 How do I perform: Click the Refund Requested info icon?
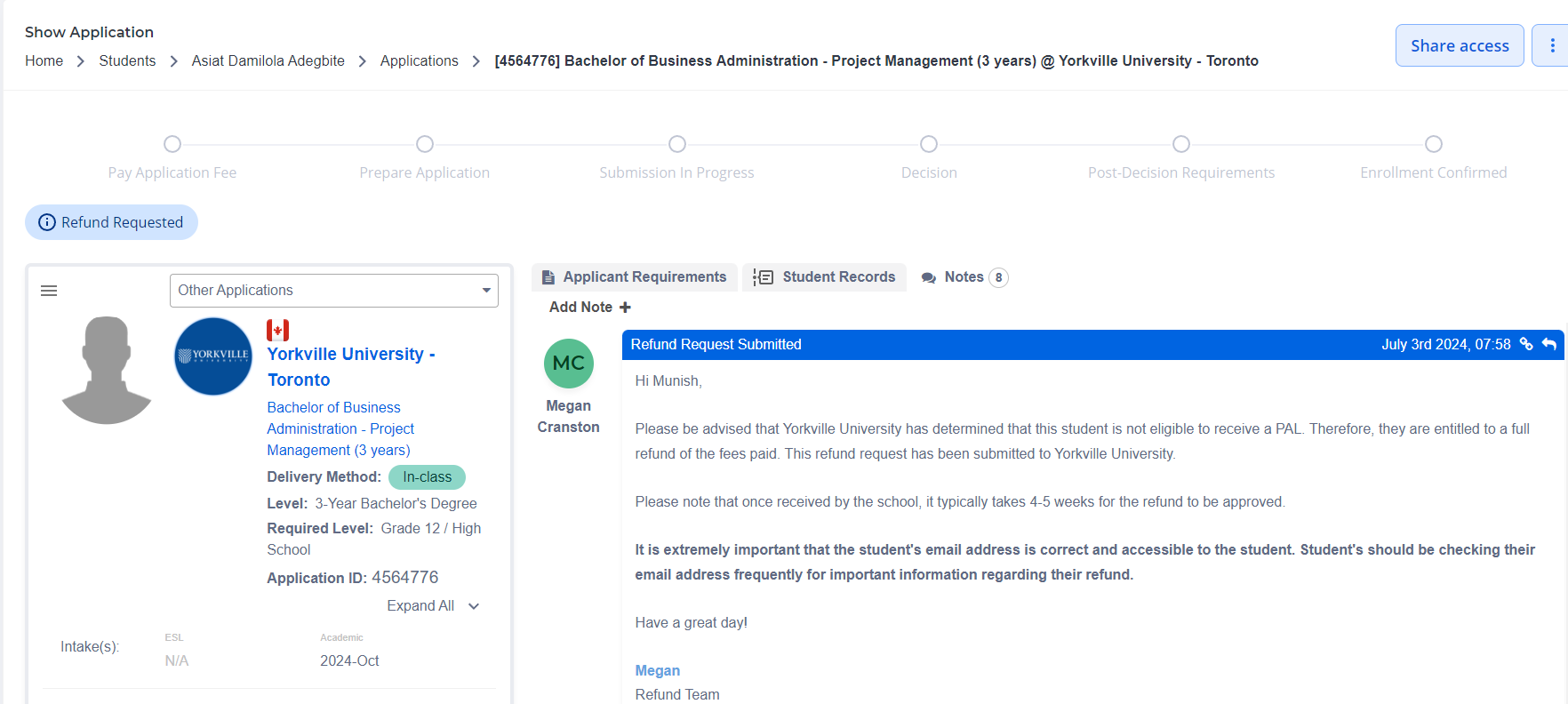pos(47,222)
